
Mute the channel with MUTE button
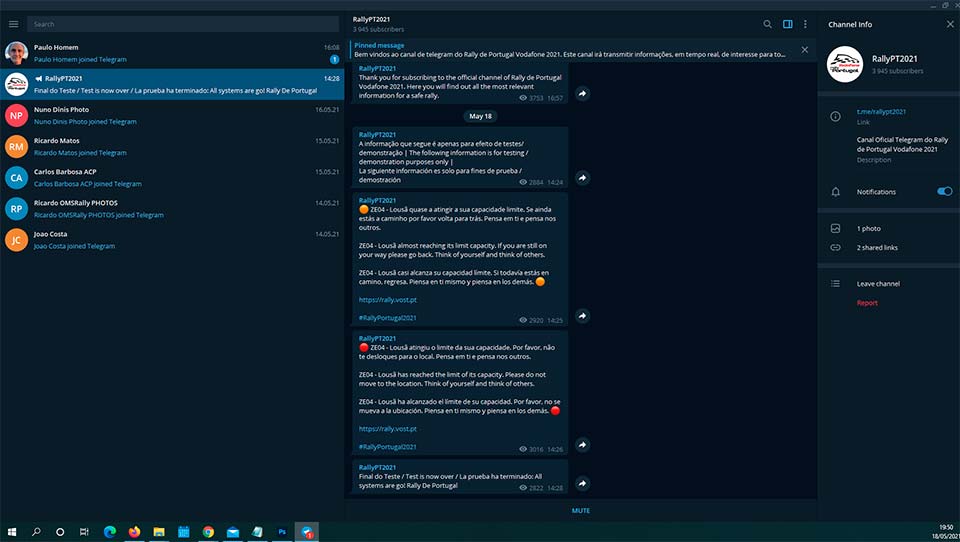(x=580, y=510)
